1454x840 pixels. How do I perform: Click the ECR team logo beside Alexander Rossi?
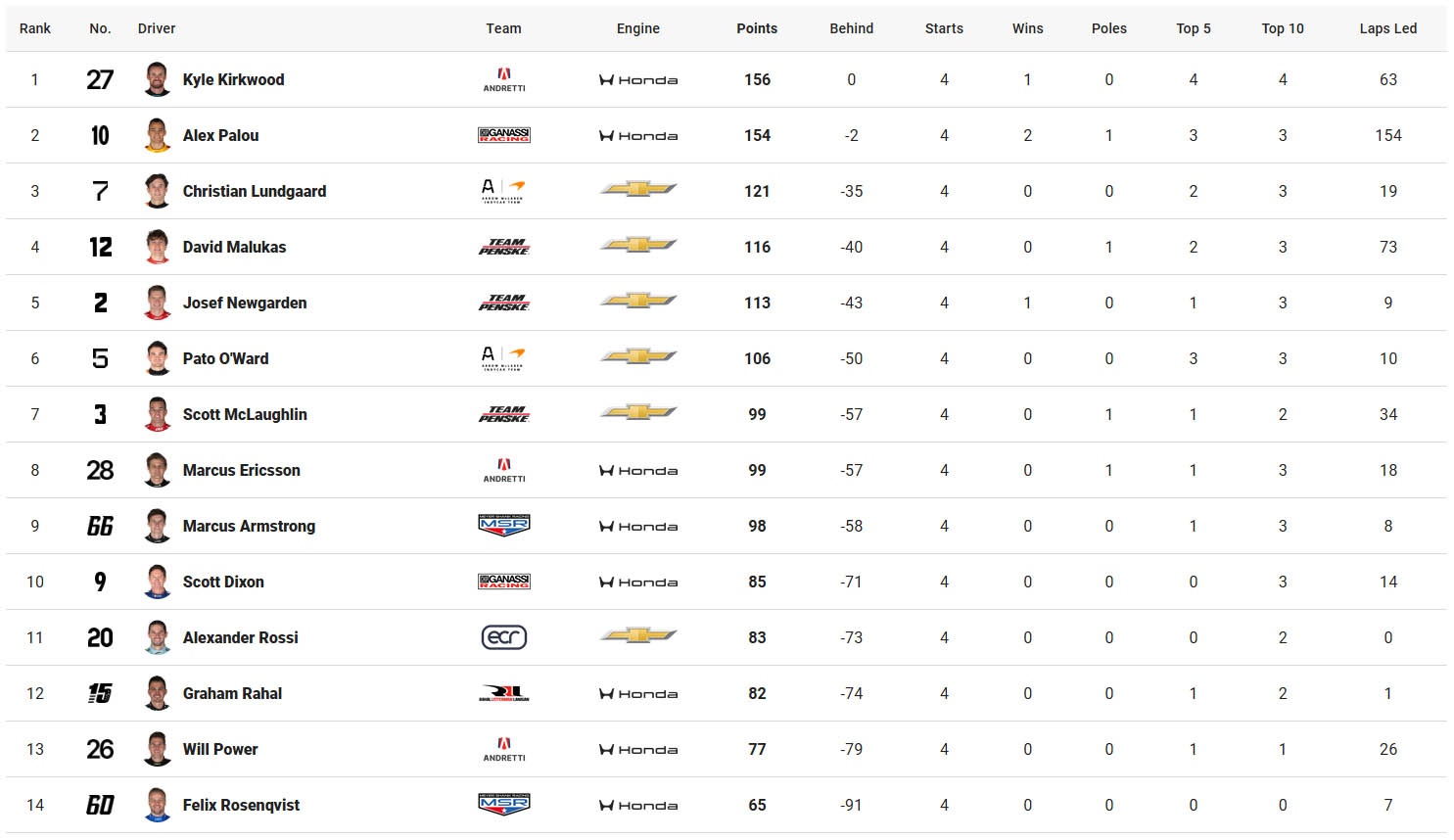point(503,637)
